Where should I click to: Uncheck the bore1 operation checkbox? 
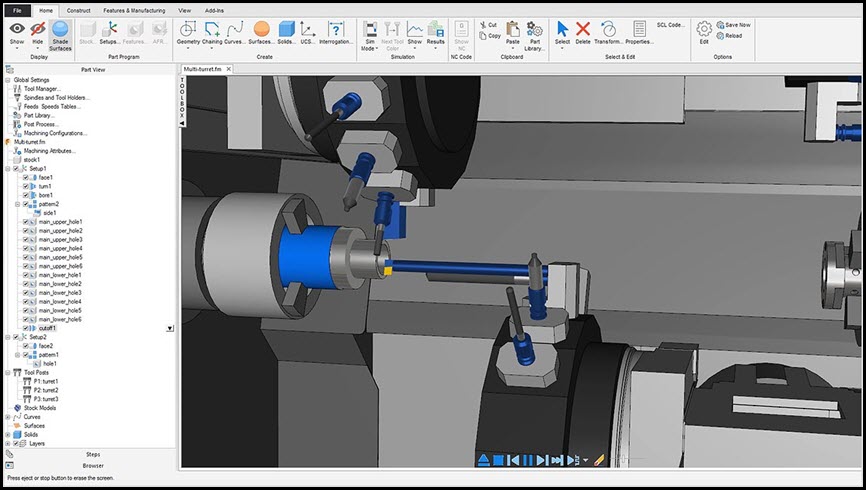tap(25, 195)
